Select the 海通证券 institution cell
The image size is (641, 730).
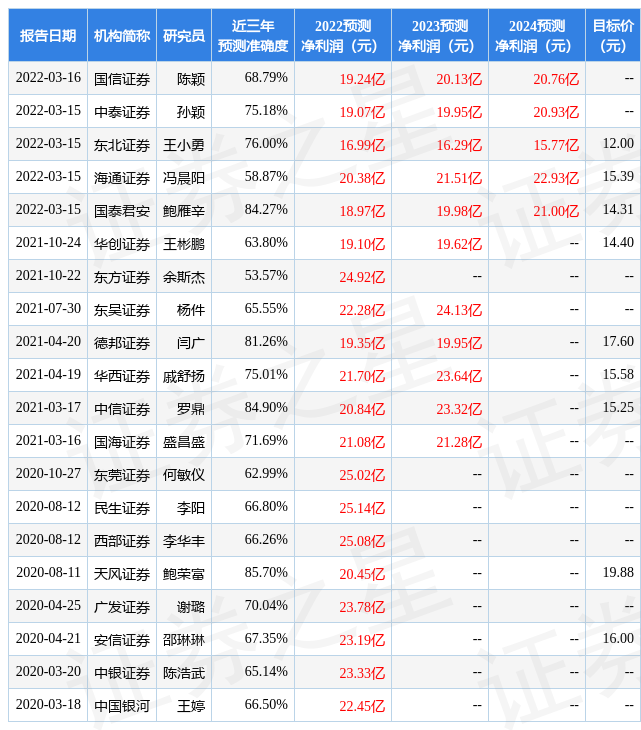[122, 178]
